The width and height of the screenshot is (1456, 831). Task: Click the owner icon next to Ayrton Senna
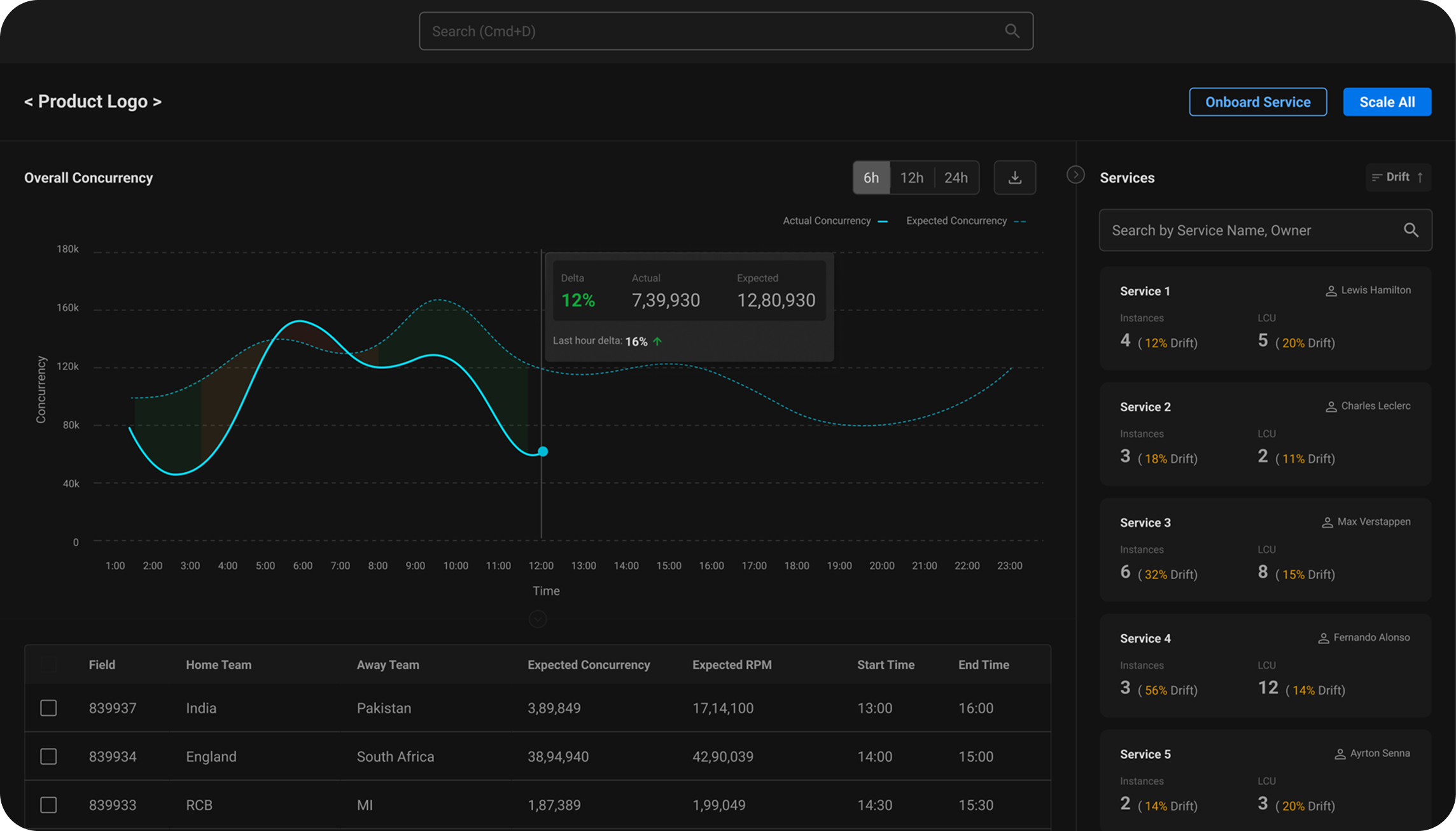pos(1340,753)
